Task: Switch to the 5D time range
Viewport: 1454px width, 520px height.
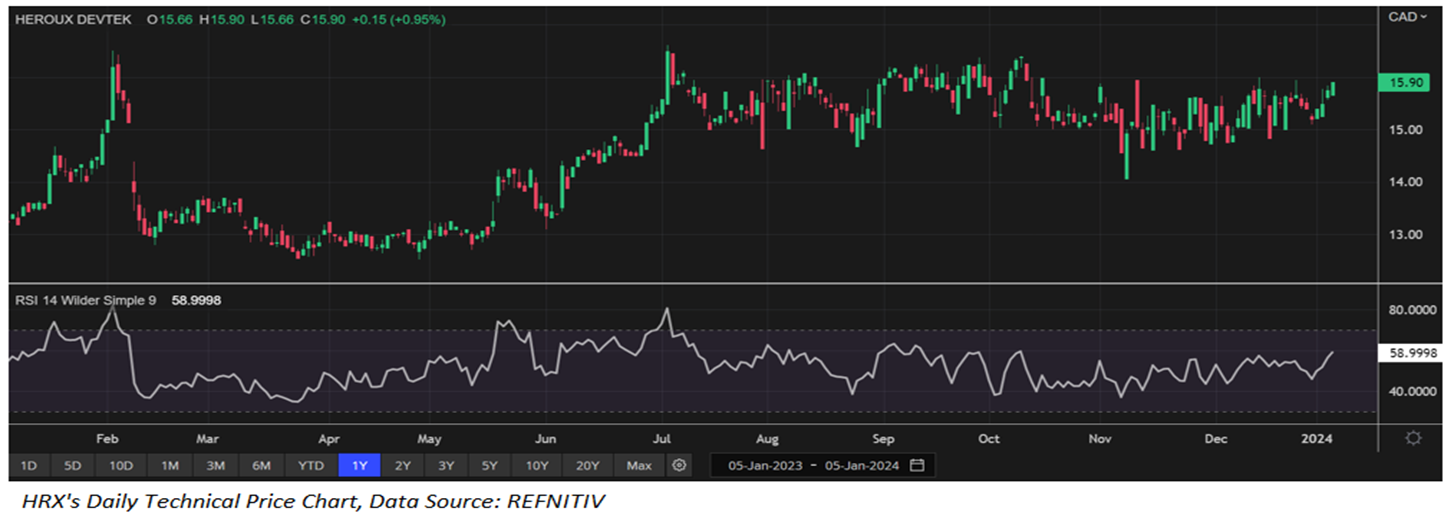Action: [74, 465]
